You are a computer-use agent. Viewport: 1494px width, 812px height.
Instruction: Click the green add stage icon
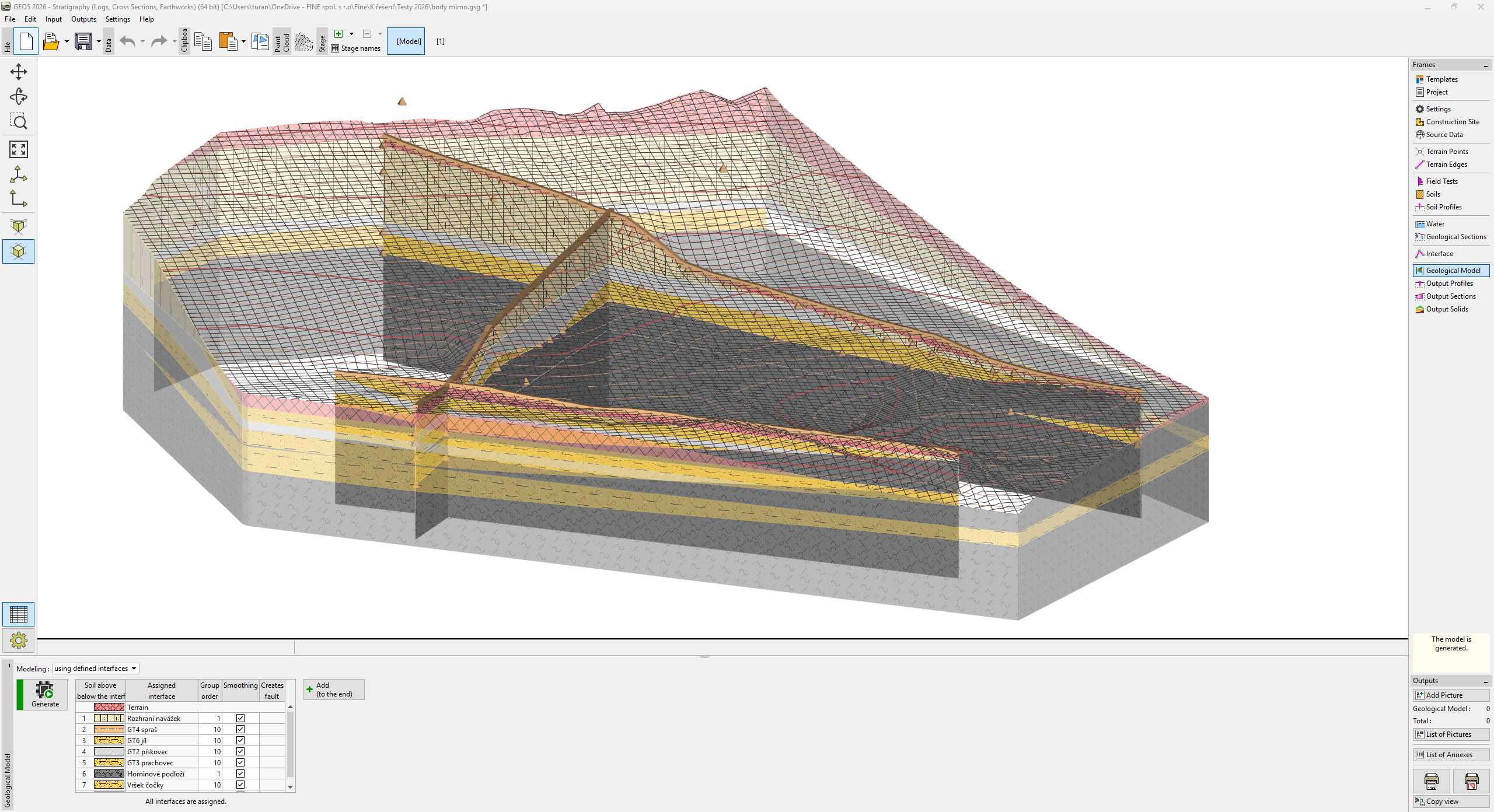point(338,34)
